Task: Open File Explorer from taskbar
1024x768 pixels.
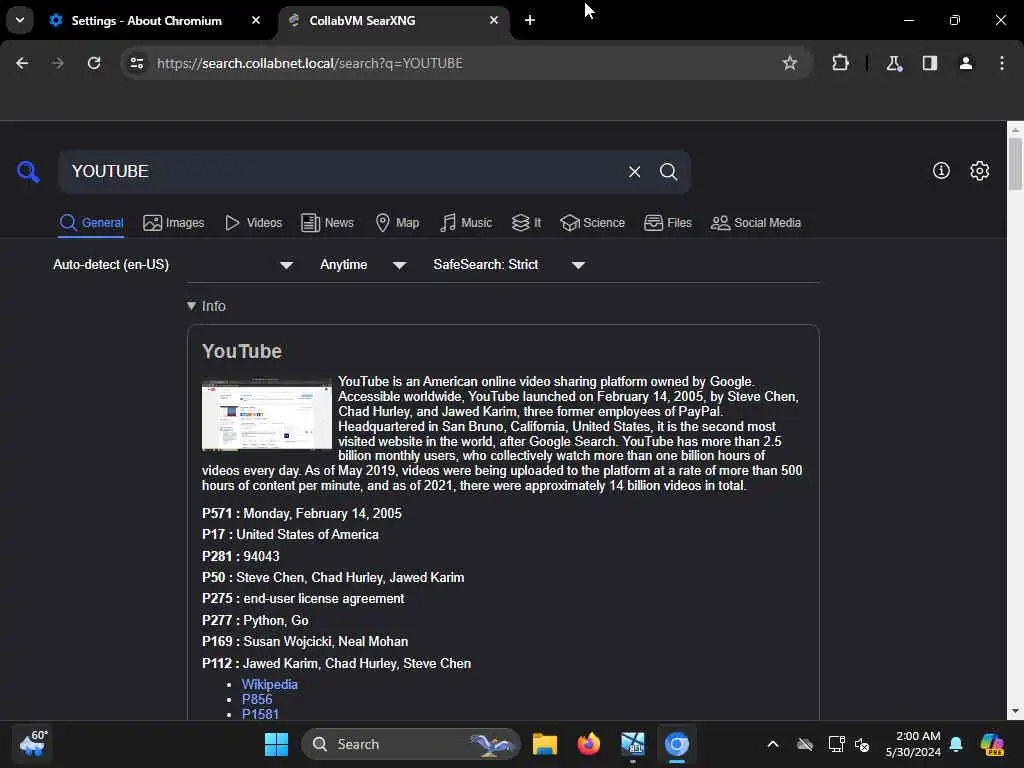Action: (x=545, y=744)
